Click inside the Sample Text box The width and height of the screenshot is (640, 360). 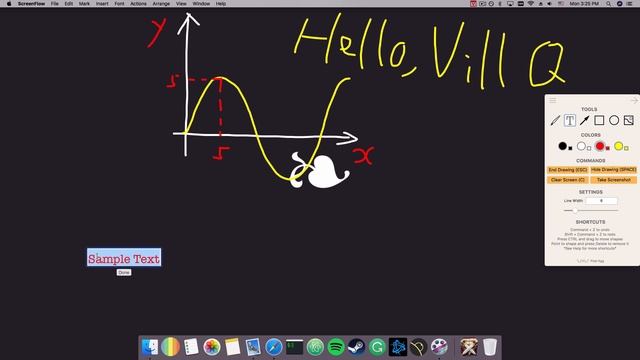pyautogui.click(x=124, y=258)
